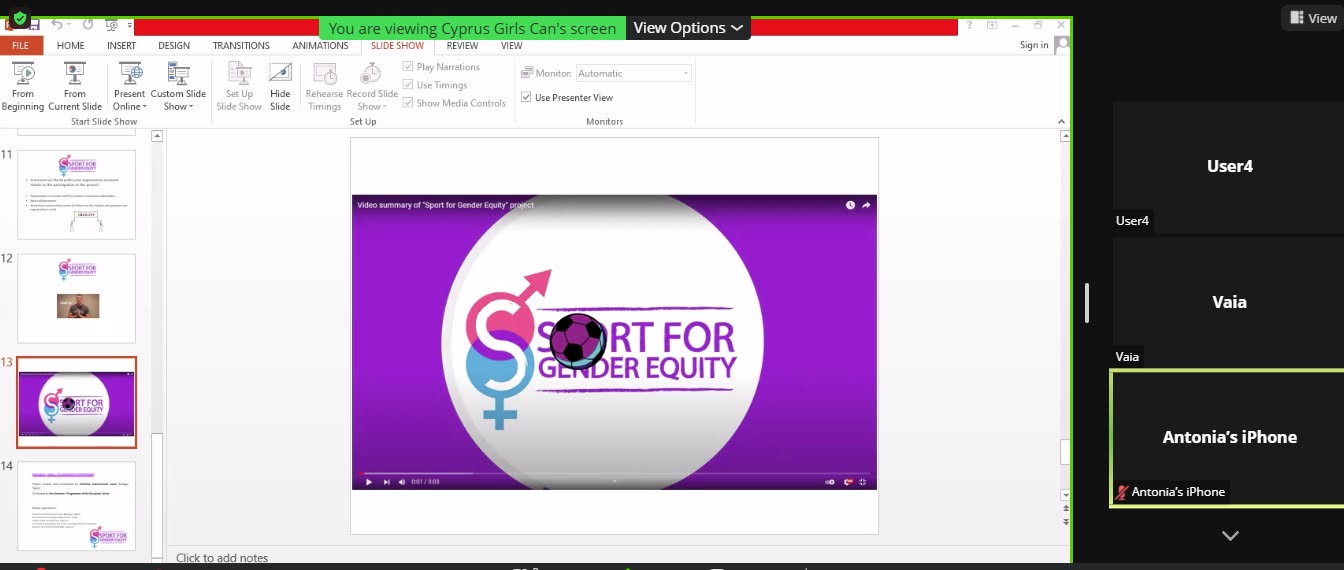Click the video progress bar
The image size is (1344, 570).
pos(614,473)
